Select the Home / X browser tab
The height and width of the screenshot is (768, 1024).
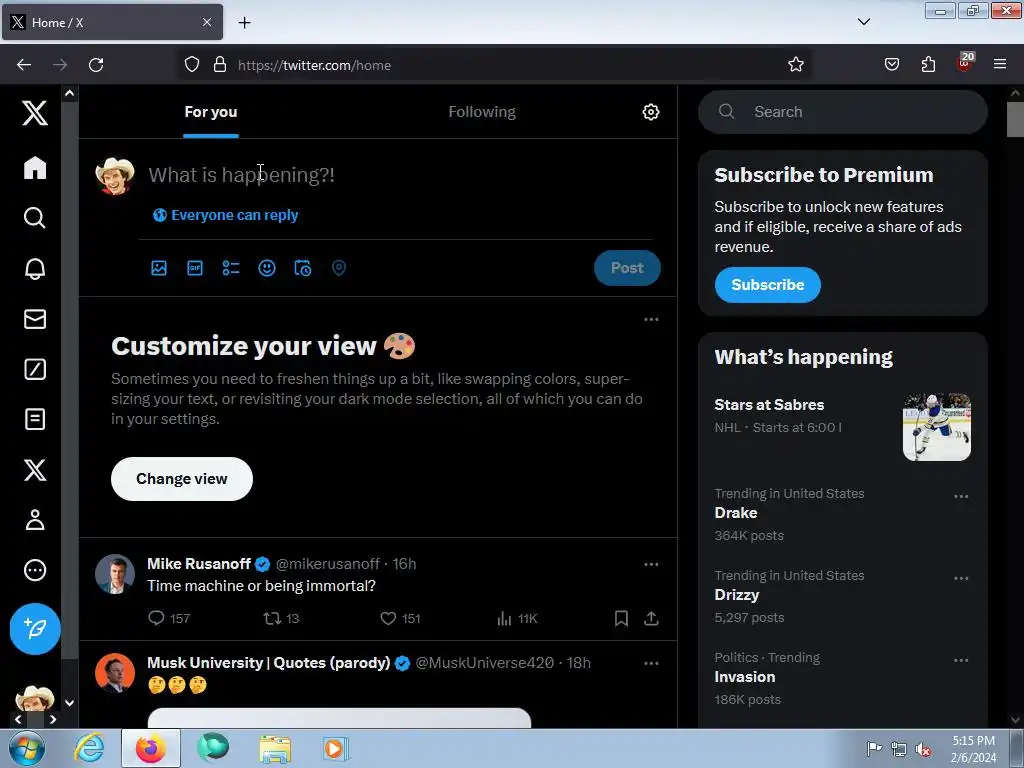pos(112,22)
